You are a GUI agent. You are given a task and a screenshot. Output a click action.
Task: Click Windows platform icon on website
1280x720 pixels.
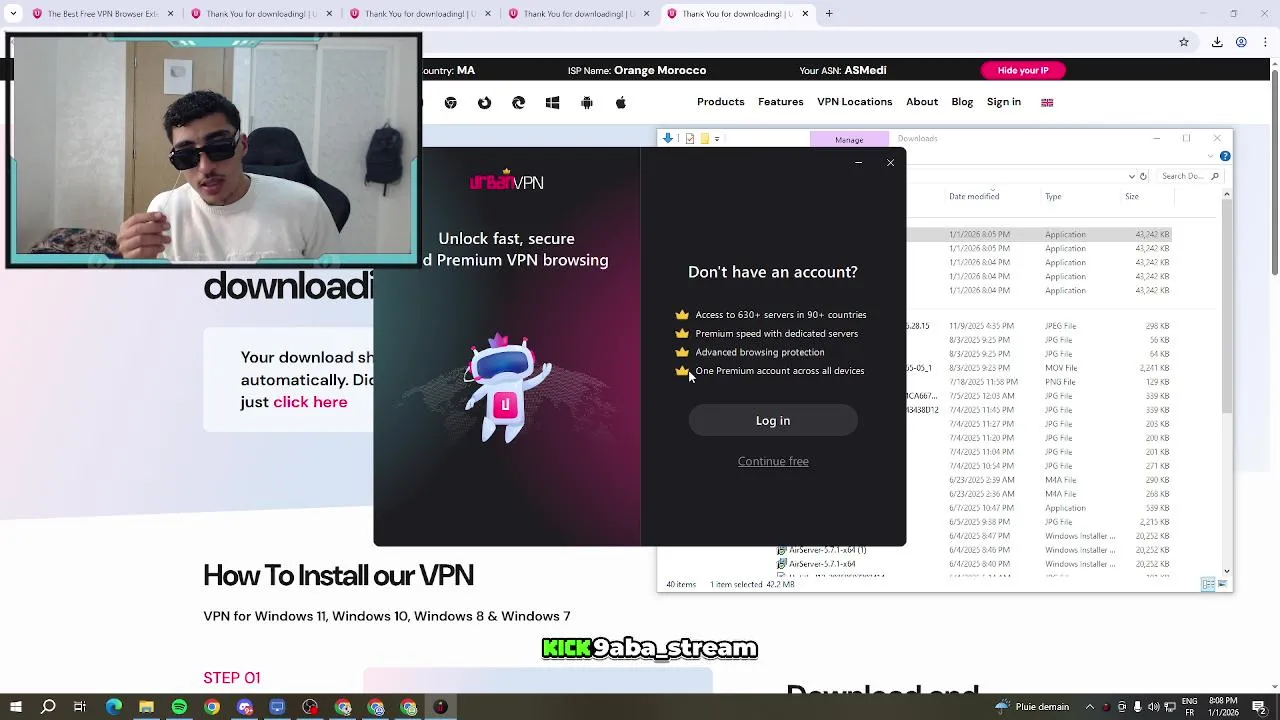point(553,103)
